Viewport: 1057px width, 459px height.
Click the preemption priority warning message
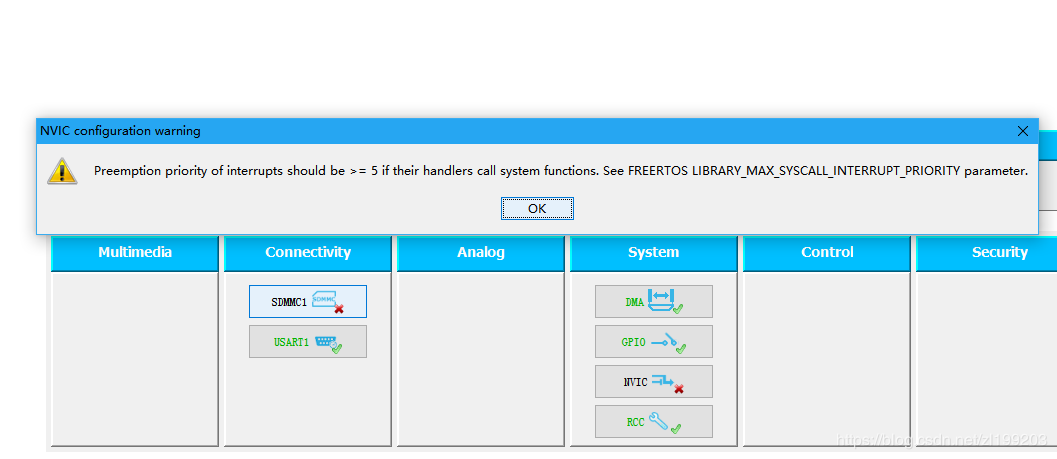[561, 171]
